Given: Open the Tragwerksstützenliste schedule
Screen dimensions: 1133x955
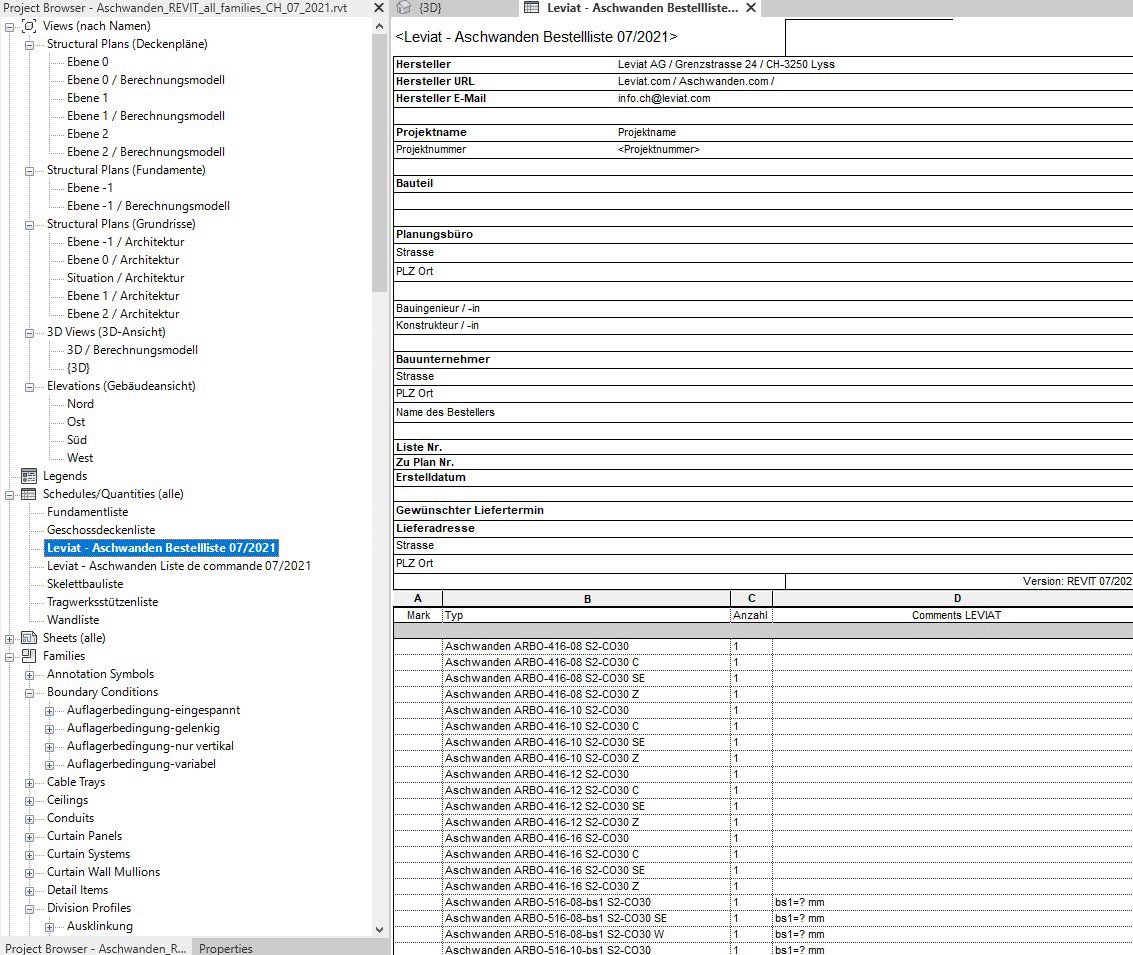Looking at the screenshot, I should (x=102, y=602).
